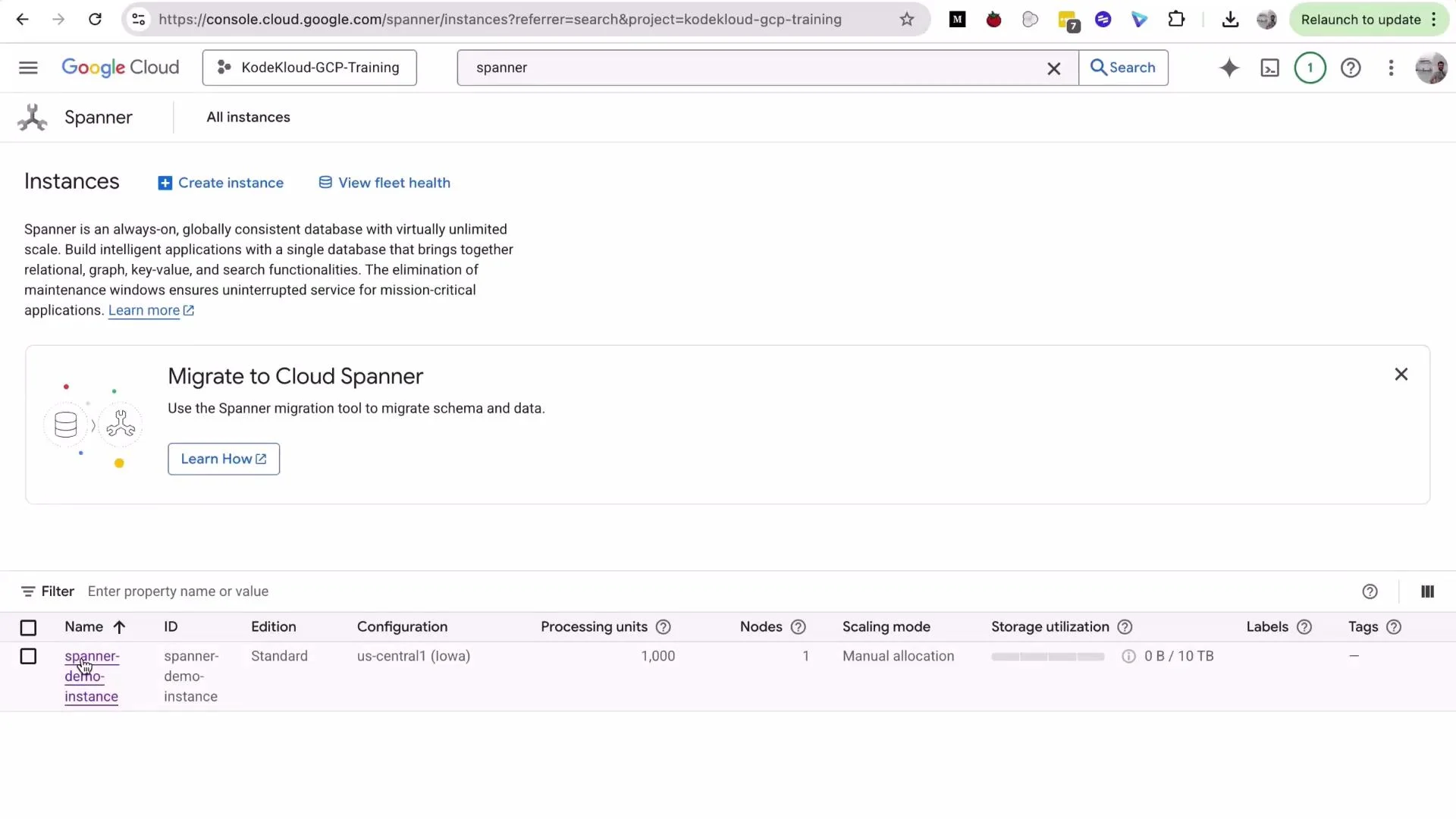Click the storage utilization info icon in row
Screen dimensions: 1456x819
(1128, 656)
